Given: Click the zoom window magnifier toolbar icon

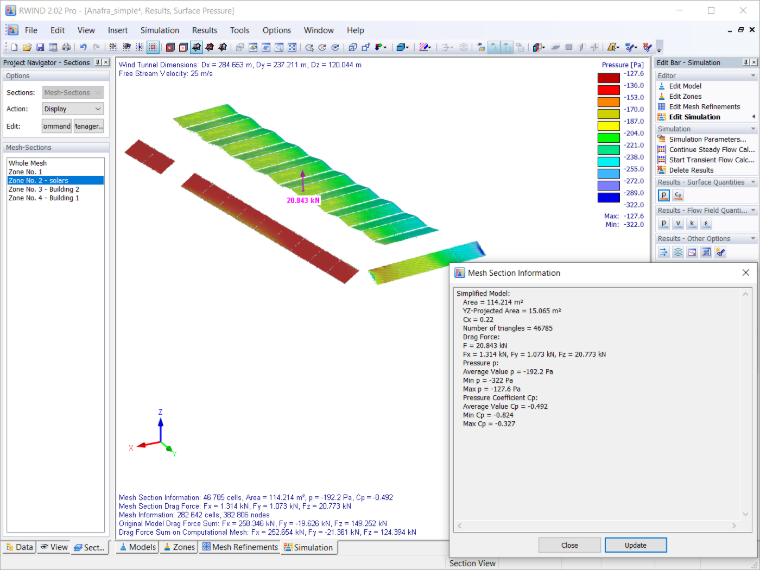Looking at the screenshot, I should click(279, 47).
